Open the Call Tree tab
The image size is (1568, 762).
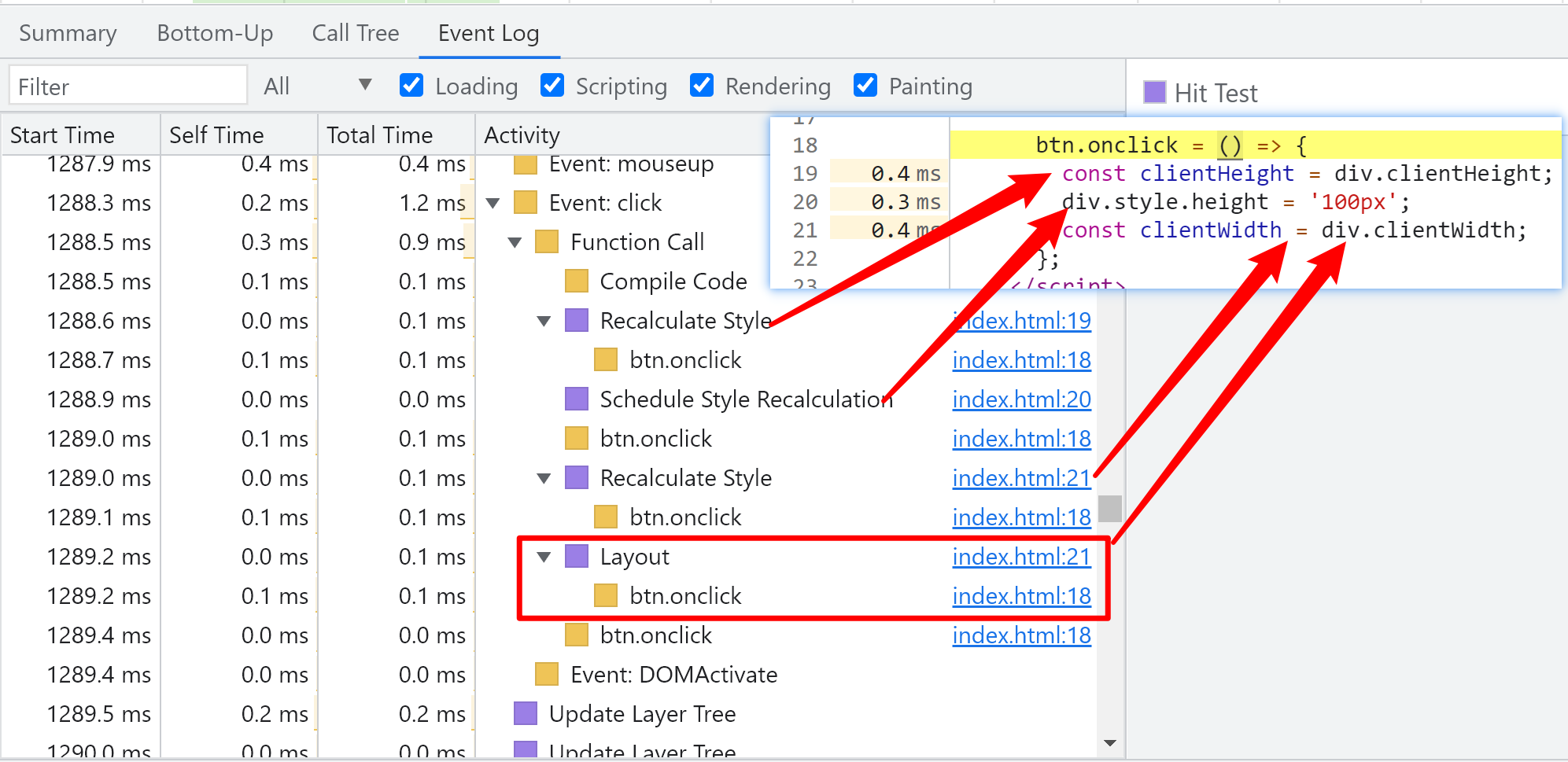pyautogui.click(x=356, y=33)
